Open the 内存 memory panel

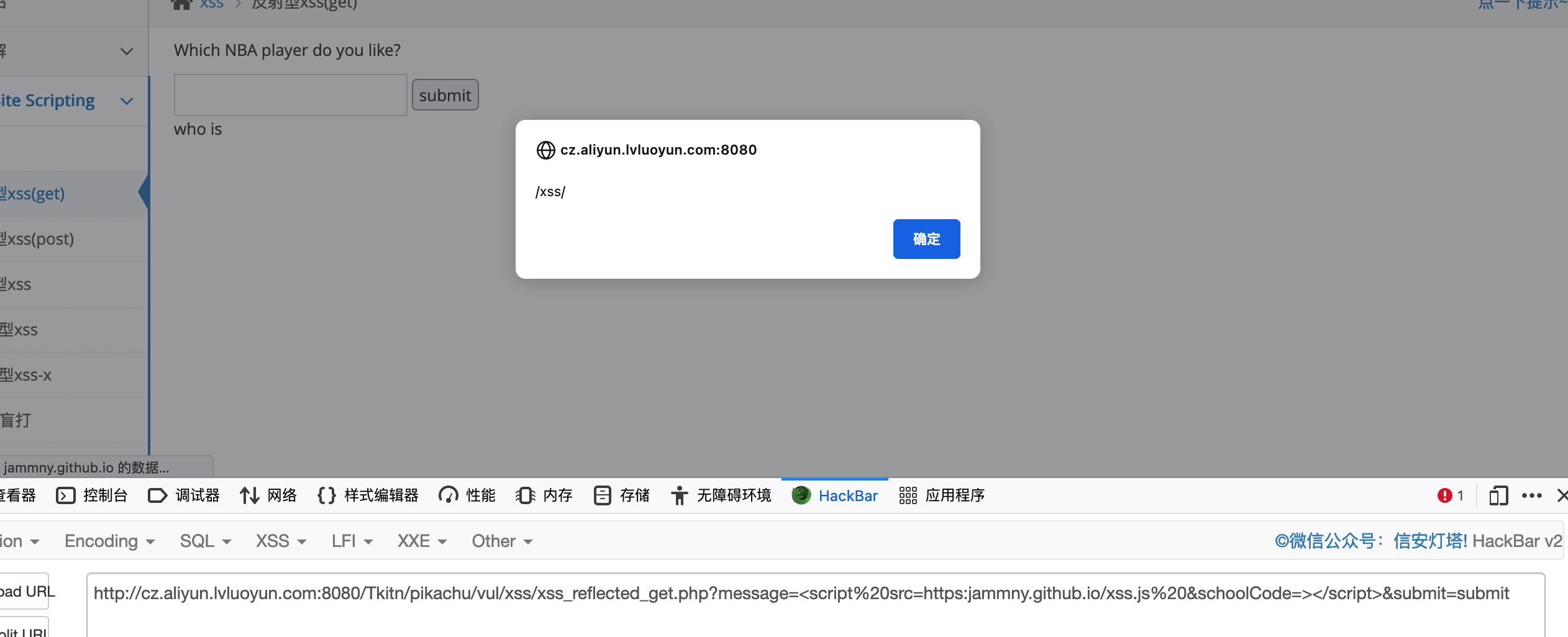click(x=544, y=495)
